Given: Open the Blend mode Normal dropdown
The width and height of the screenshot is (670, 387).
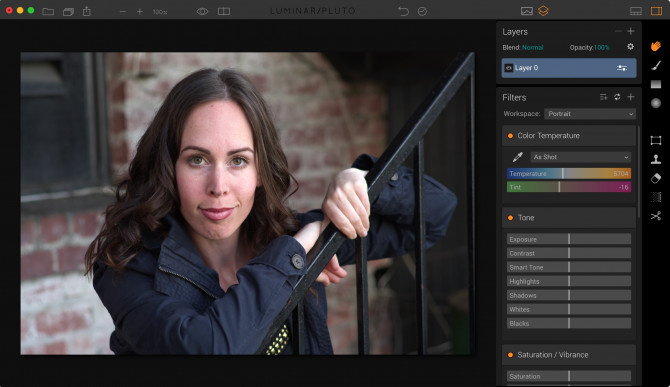Looking at the screenshot, I should click(532, 47).
